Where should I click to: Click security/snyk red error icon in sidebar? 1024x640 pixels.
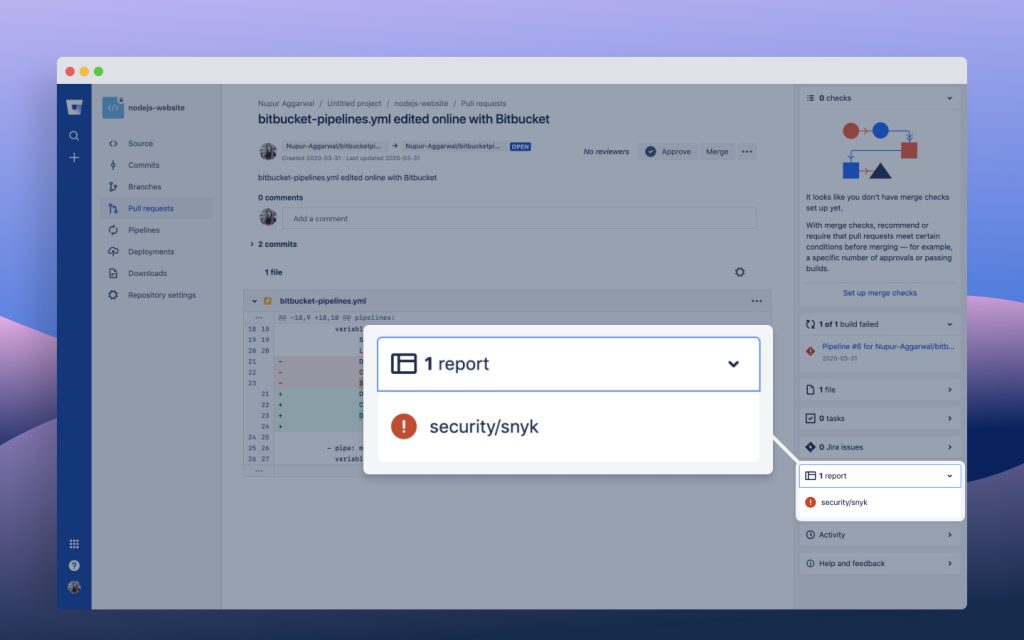click(x=810, y=502)
